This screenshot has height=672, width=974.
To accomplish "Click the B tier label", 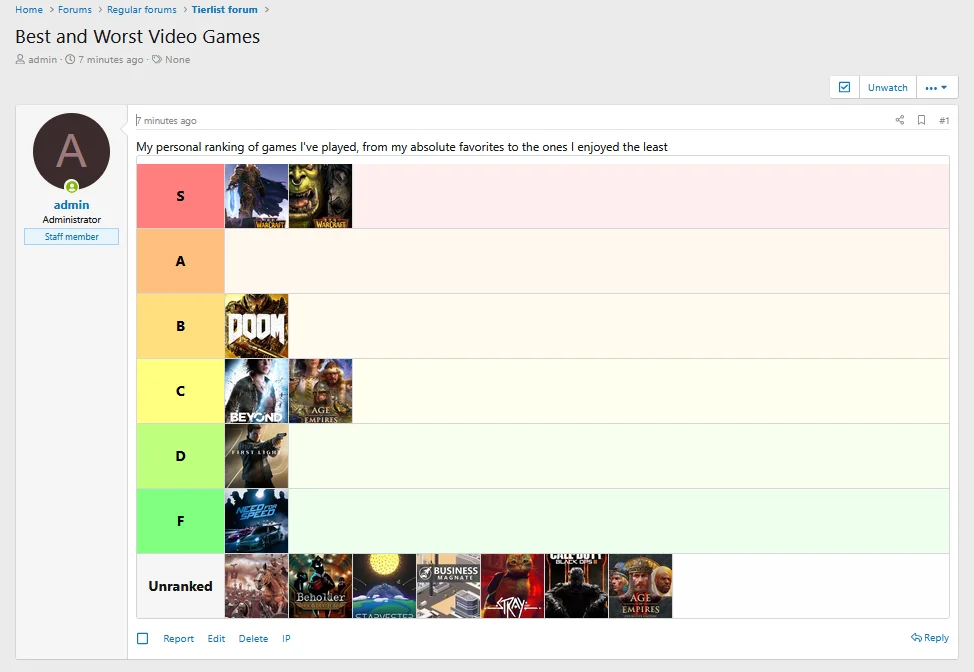I will click(180, 326).
